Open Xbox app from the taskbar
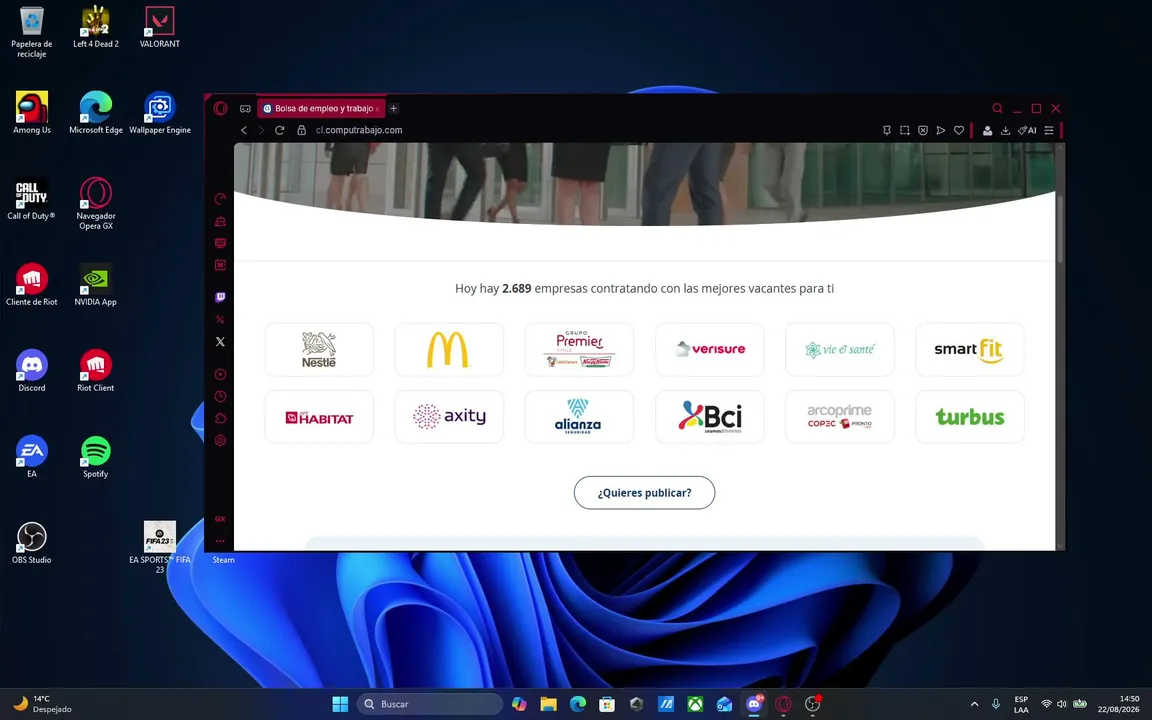1152x720 pixels. pyautogui.click(x=694, y=704)
